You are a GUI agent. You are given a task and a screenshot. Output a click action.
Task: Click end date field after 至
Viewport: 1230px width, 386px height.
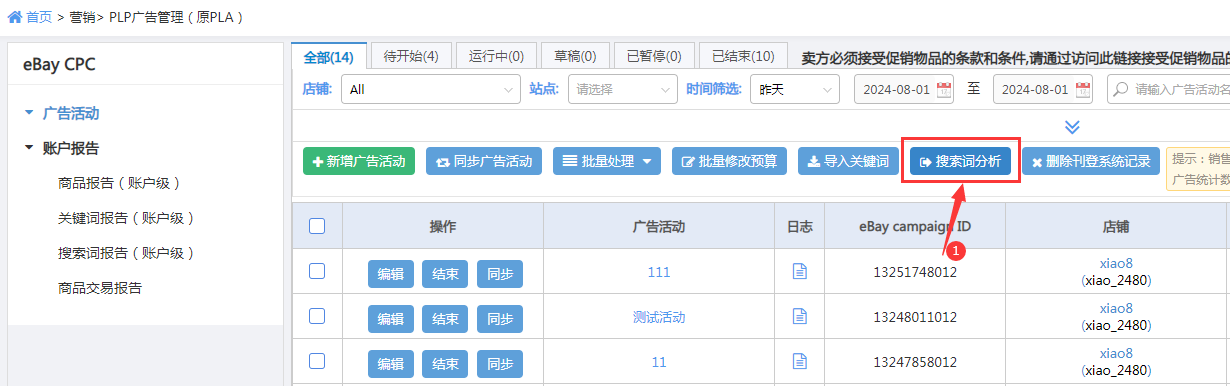pyautogui.click(x=1043, y=89)
